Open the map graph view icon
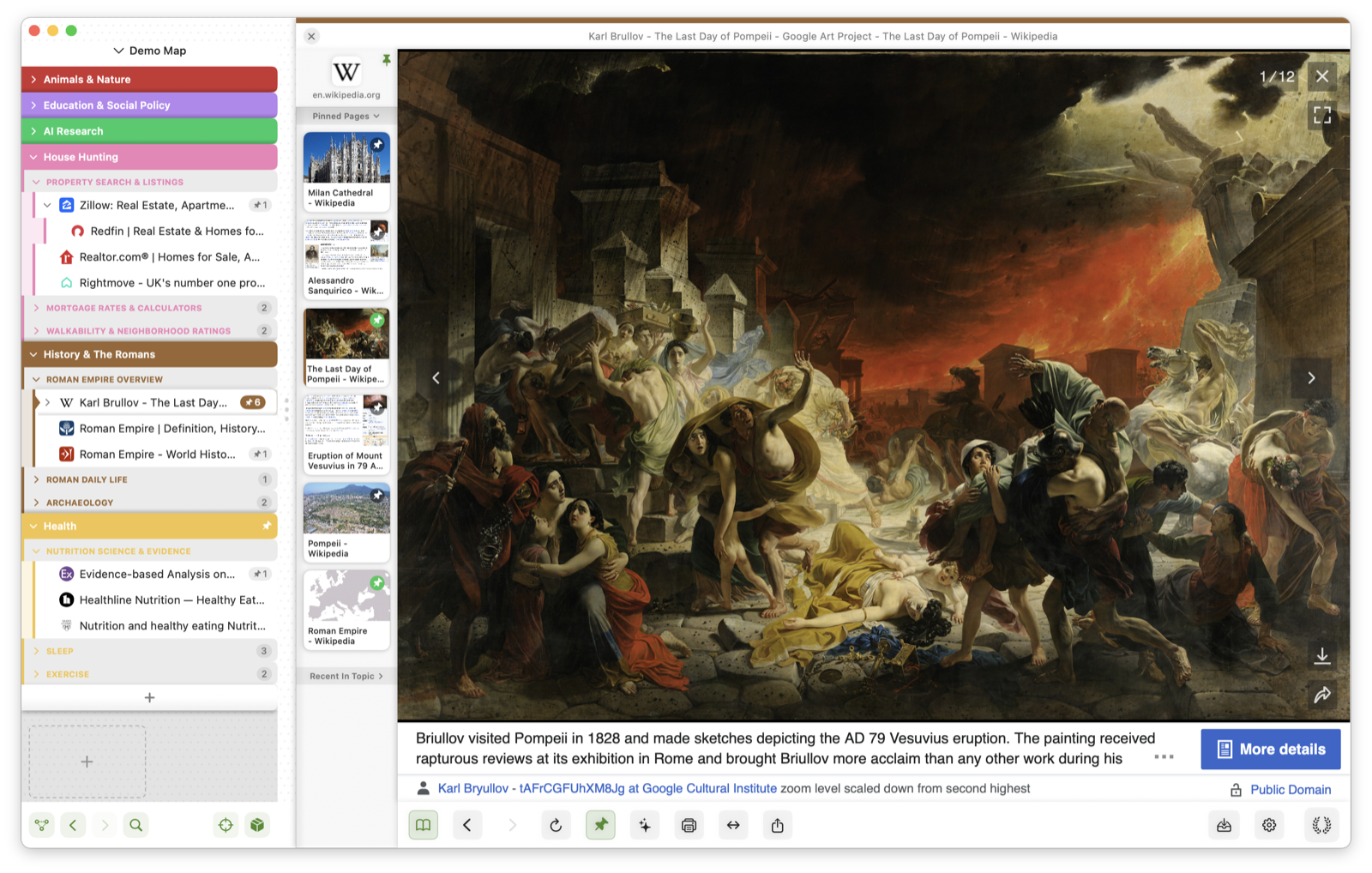 [42, 825]
